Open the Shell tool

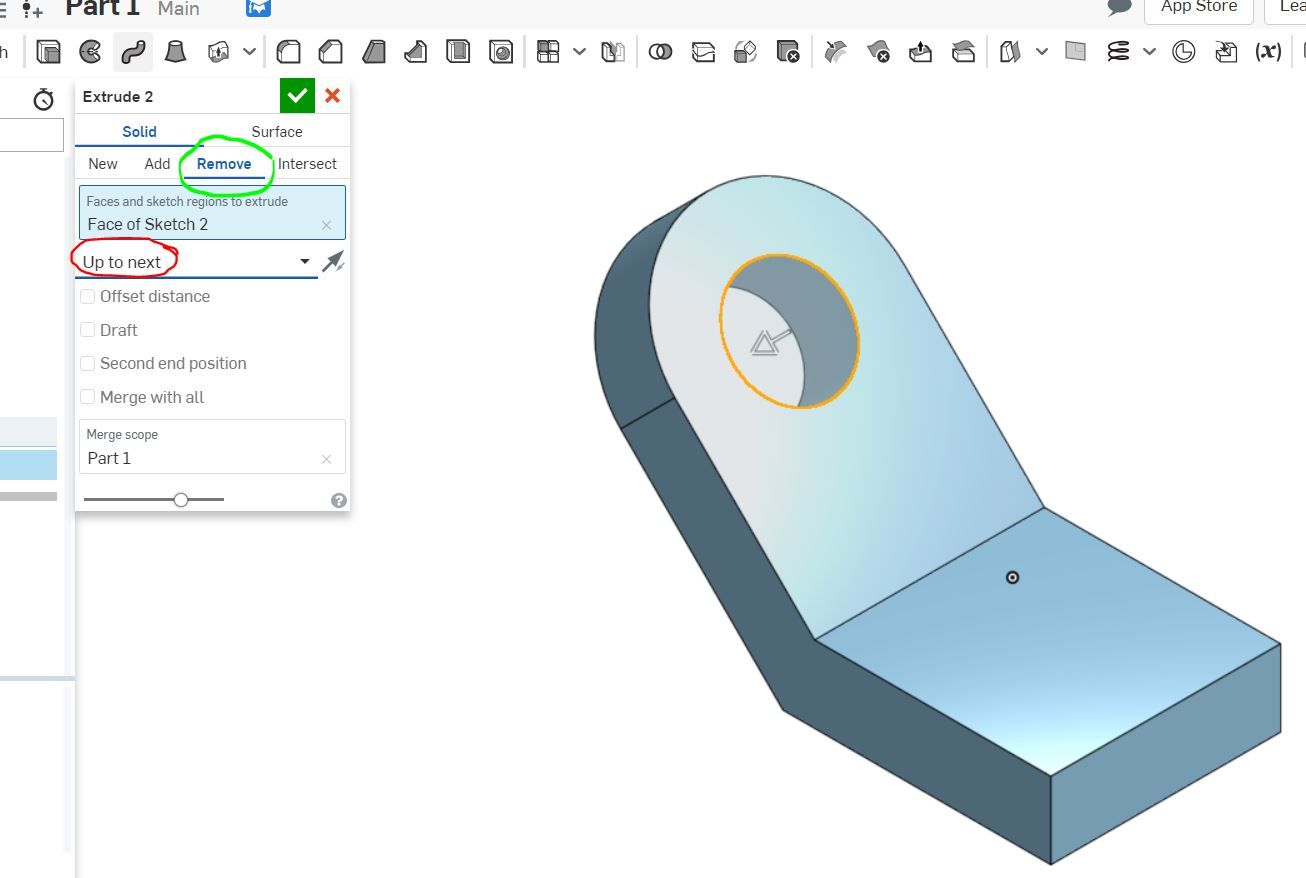pyautogui.click(x=458, y=51)
